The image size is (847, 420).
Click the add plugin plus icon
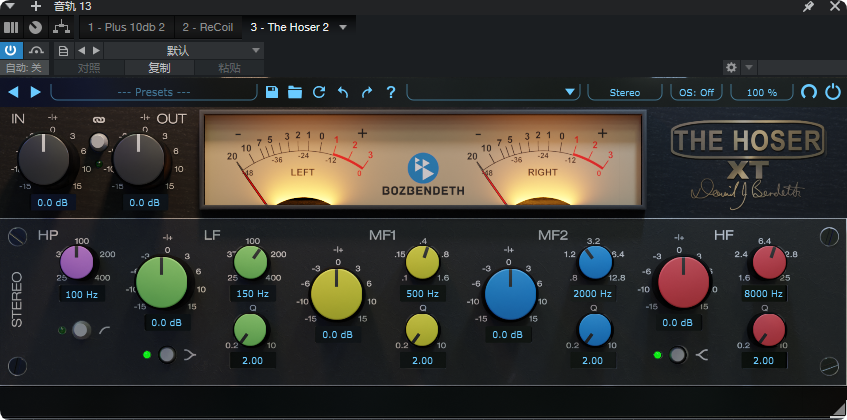[x=36, y=6]
